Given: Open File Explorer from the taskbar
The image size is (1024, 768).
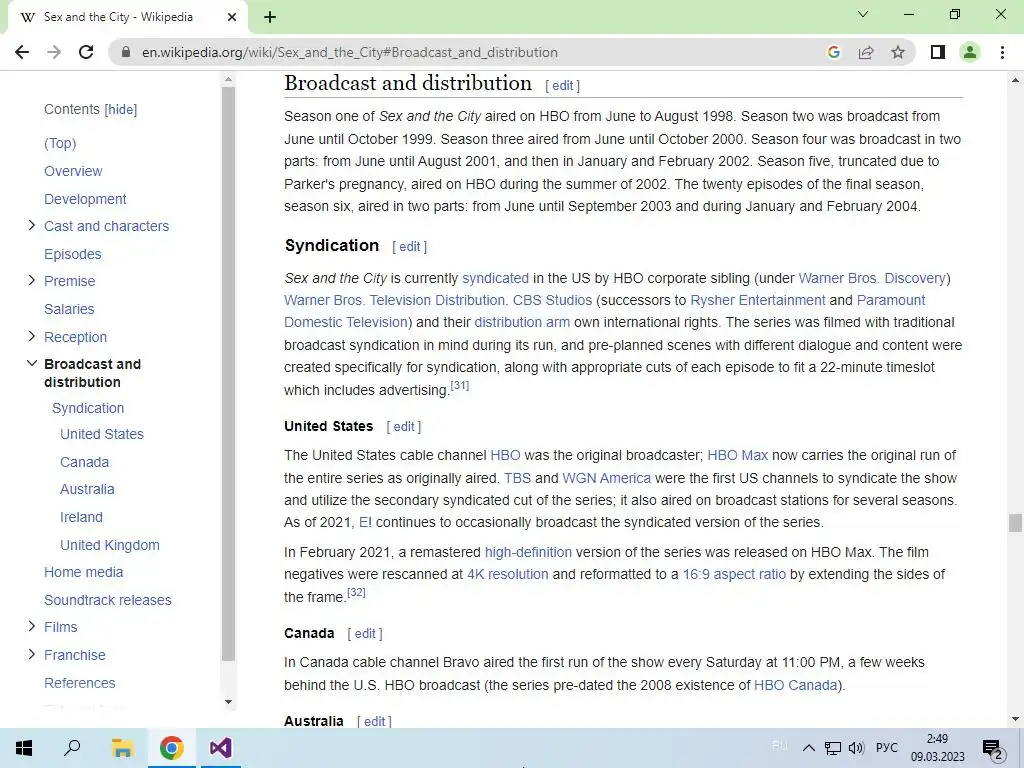Looking at the screenshot, I should [x=122, y=748].
